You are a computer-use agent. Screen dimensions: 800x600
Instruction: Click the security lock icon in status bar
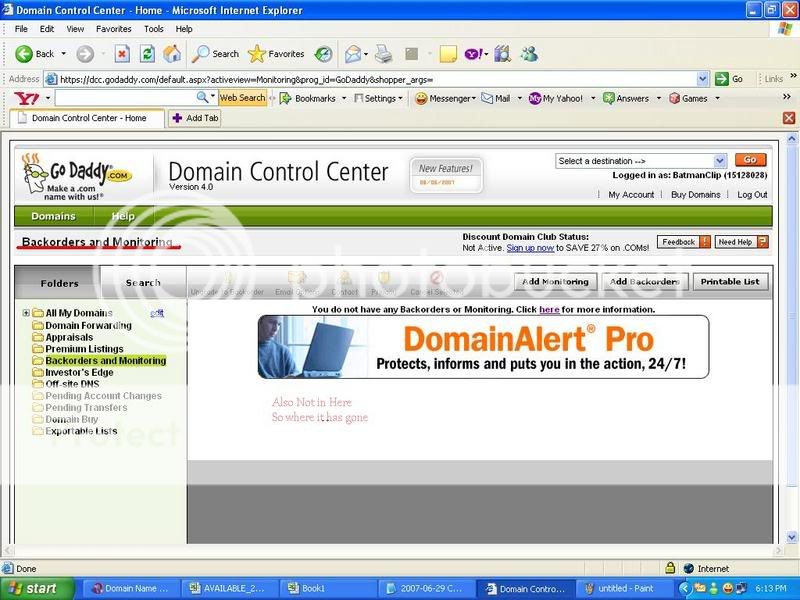tap(670, 568)
